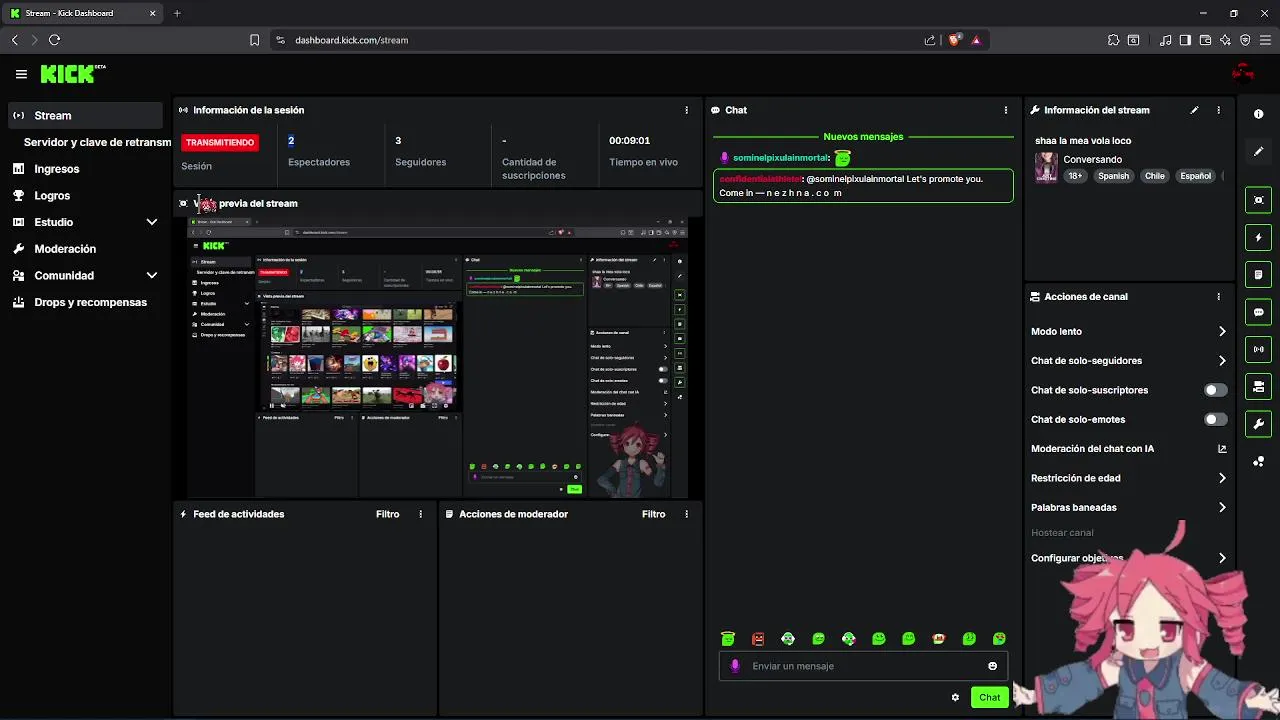Click the browser share icon
Viewport: 1280px width, 720px height.
pos(930,40)
